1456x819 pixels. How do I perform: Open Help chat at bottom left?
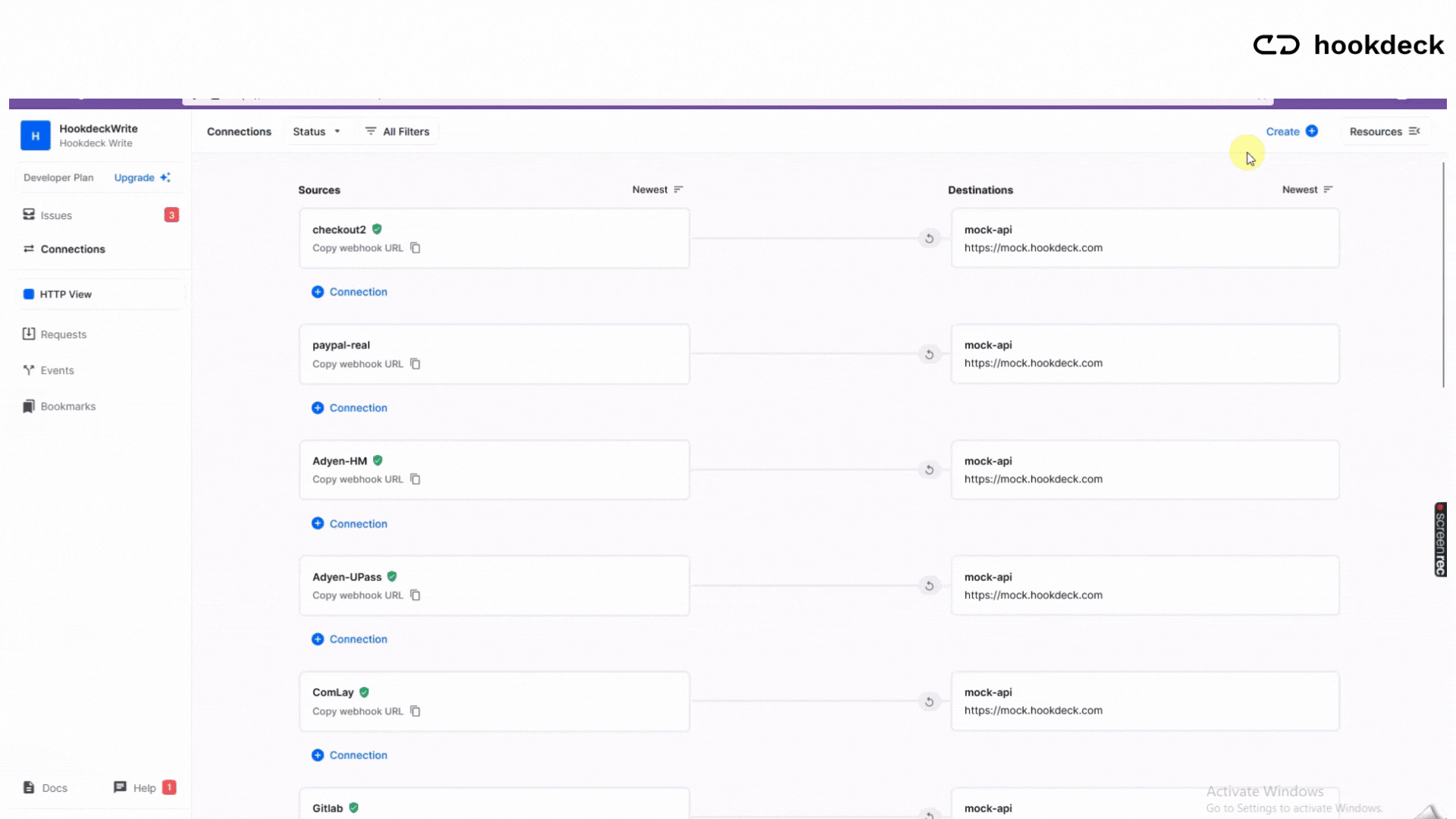click(x=143, y=788)
